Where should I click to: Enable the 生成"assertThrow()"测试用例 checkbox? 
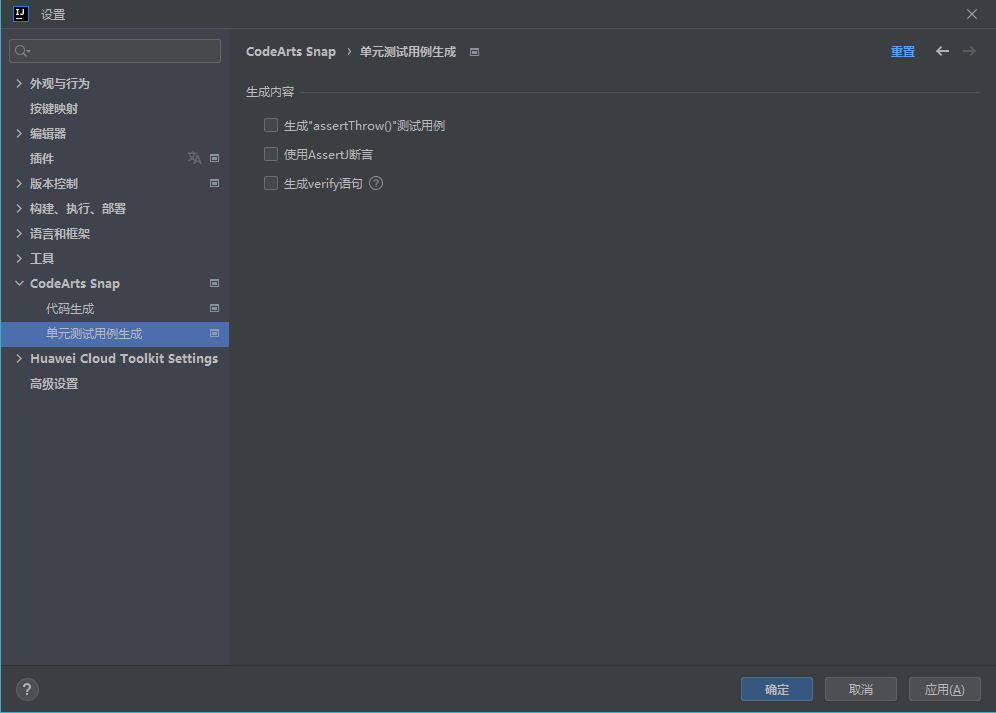[x=270, y=124]
